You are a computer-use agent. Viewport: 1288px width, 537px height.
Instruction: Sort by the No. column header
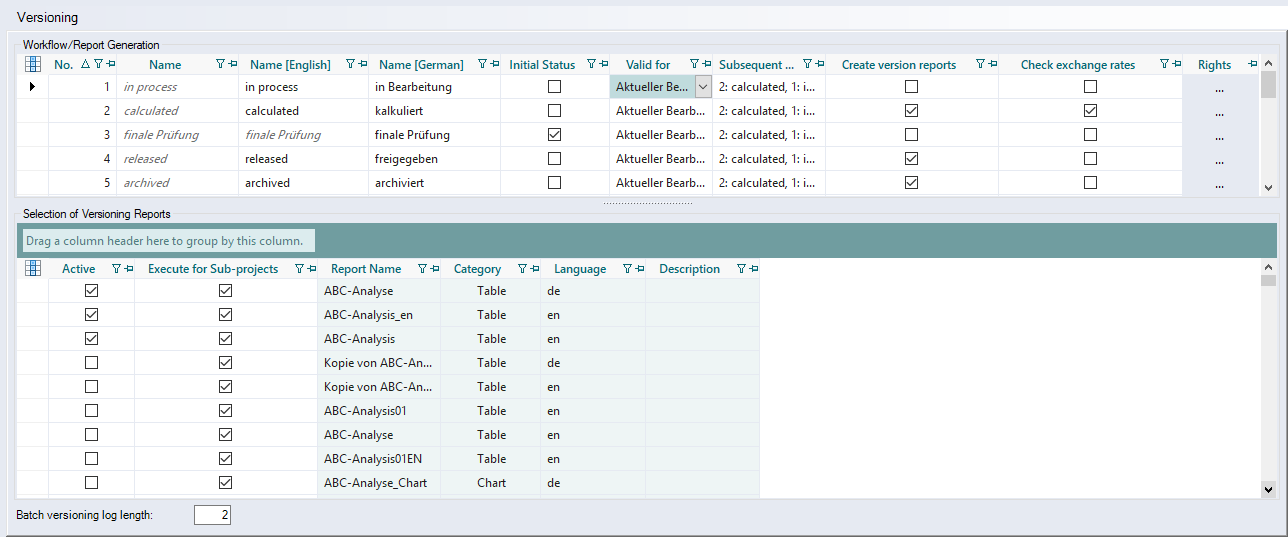(x=64, y=64)
